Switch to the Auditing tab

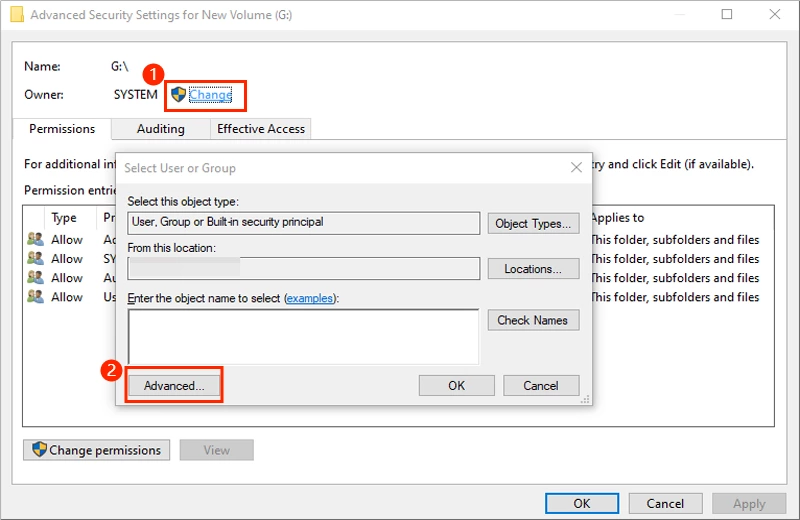[161, 129]
